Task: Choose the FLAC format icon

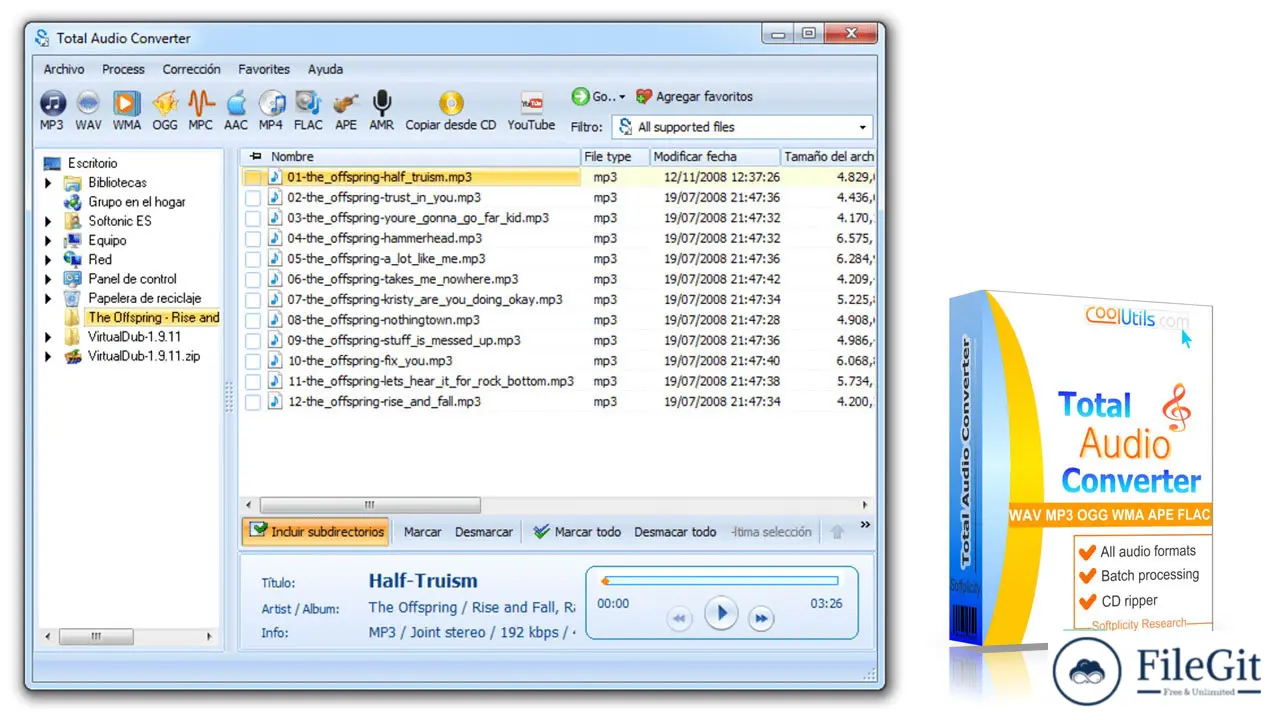Action: tap(308, 103)
